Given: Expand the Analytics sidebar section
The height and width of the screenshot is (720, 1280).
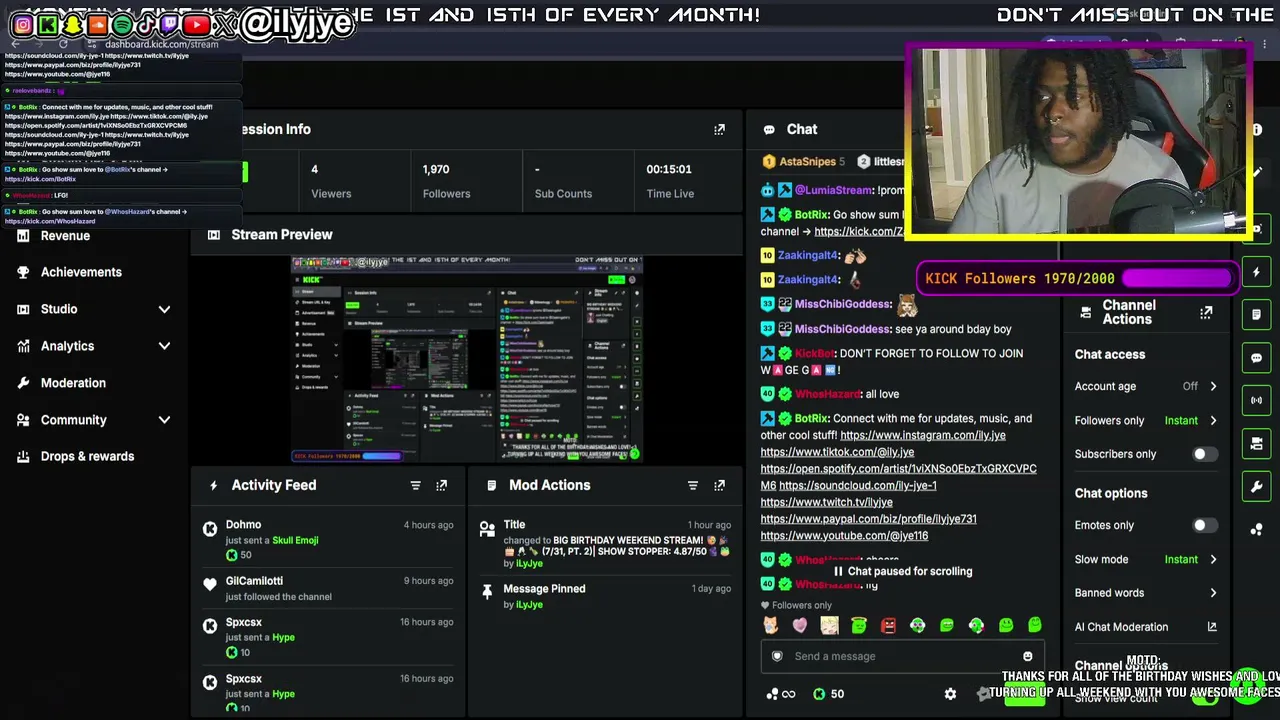Looking at the screenshot, I should [164, 346].
